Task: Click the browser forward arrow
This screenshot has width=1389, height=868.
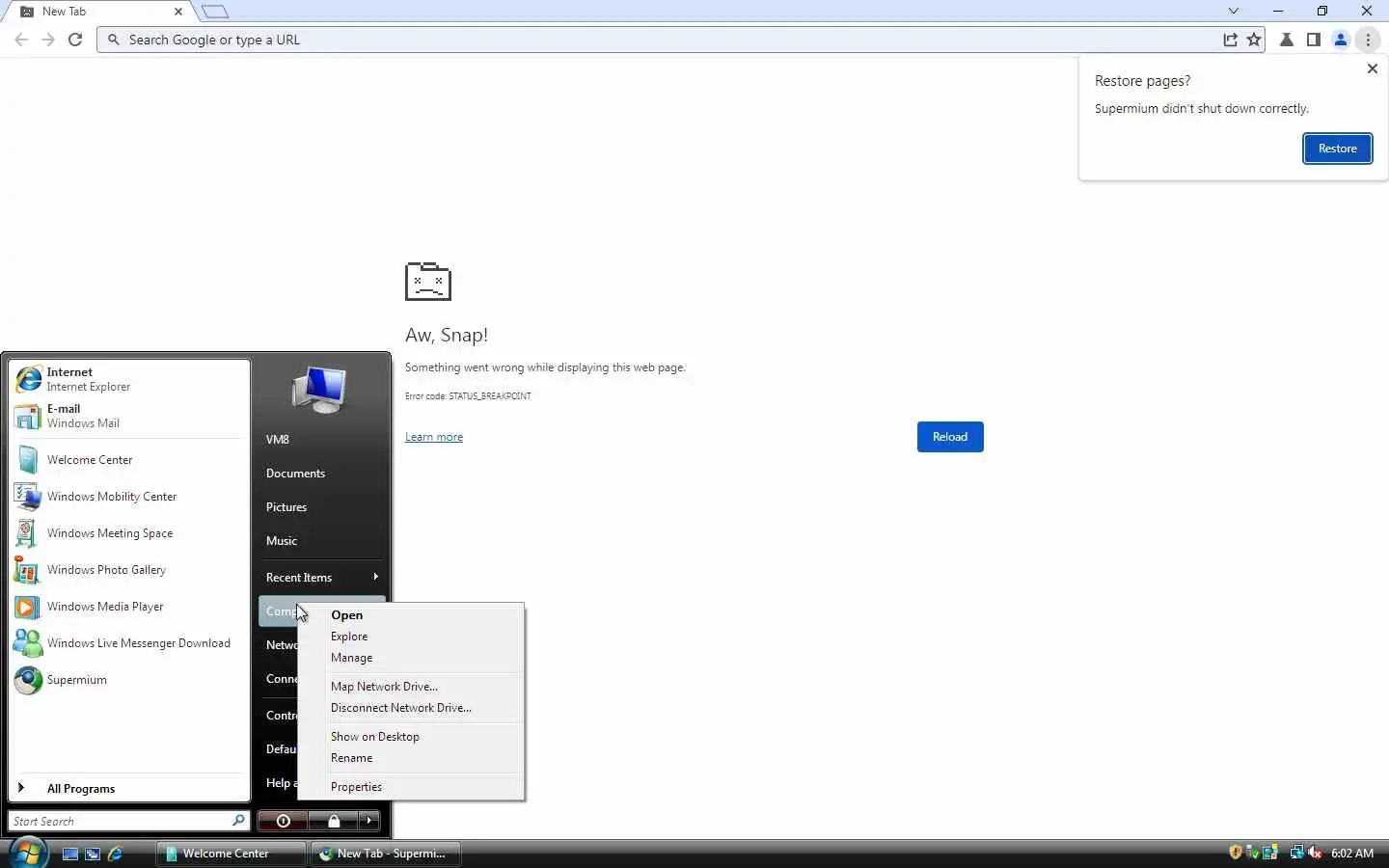Action: pyautogui.click(x=48, y=40)
